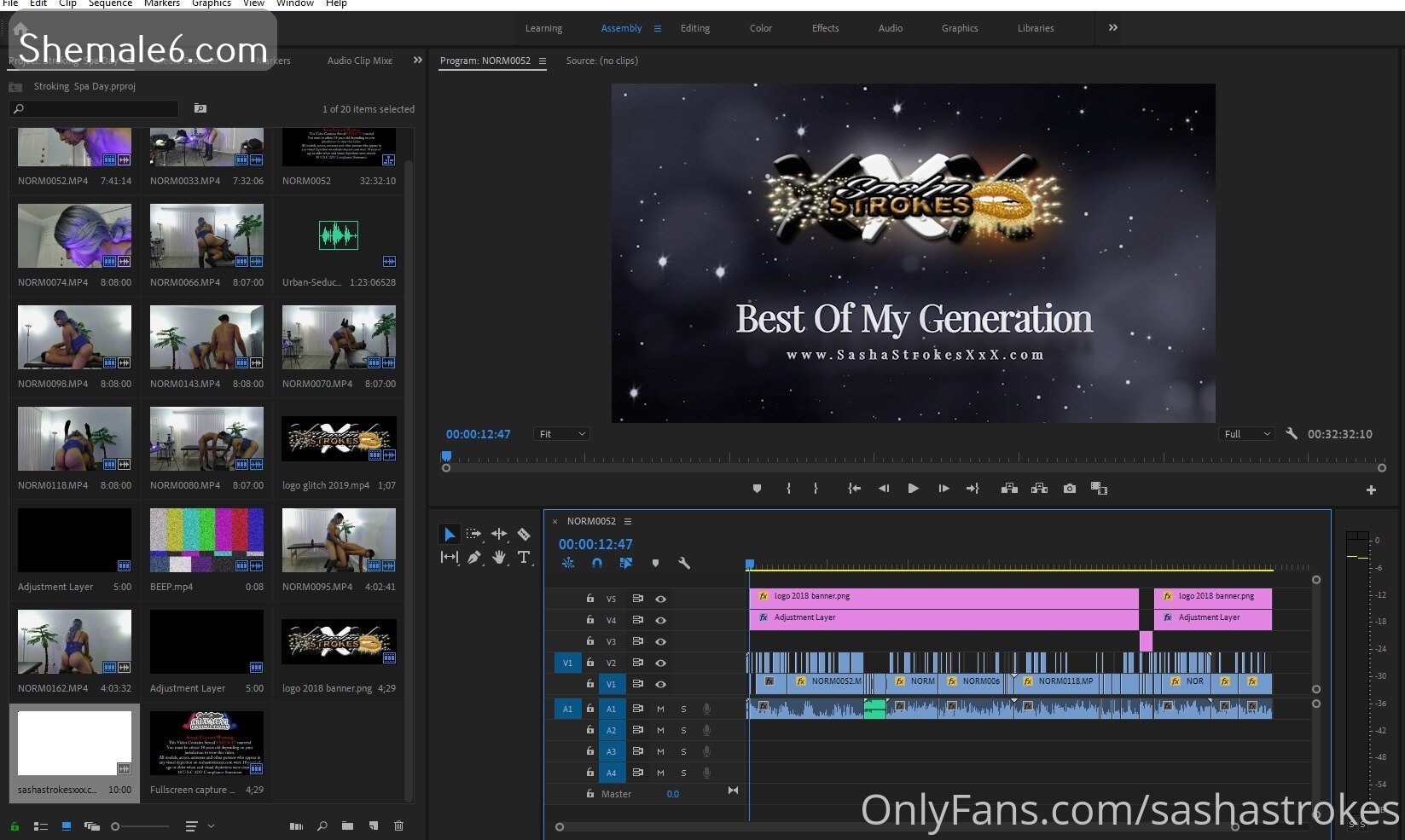
Task: Show hidden workspaces via double-arrow overflow
Action: click(x=1112, y=27)
